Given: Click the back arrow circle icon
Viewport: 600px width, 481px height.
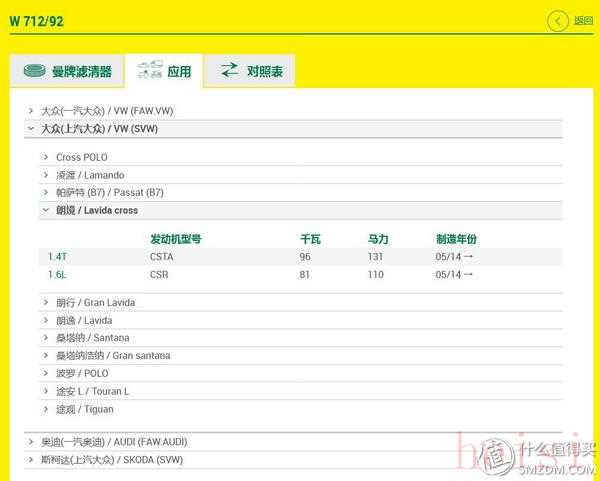Looking at the screenshot, I should pyautogui.click(x=557, y=20).
